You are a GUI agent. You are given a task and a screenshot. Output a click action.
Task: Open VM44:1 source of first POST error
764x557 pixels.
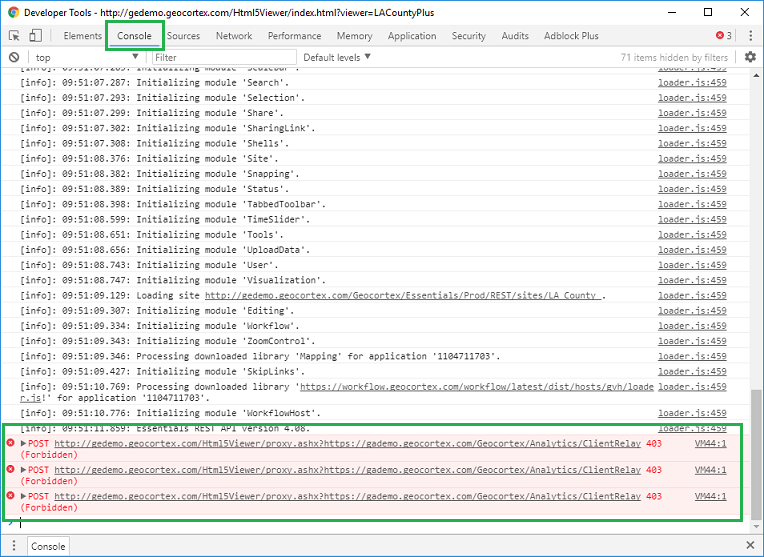coord(710,443)
